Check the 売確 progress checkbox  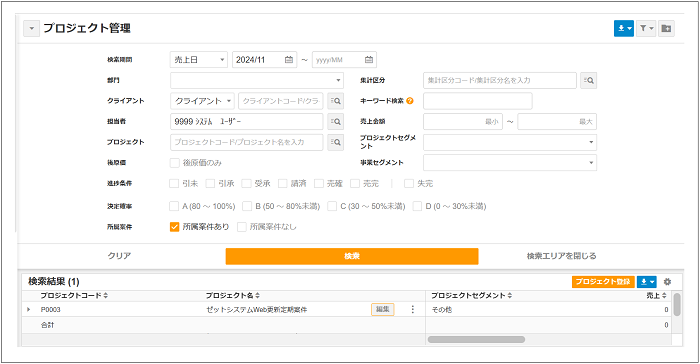tap(319, 184)
